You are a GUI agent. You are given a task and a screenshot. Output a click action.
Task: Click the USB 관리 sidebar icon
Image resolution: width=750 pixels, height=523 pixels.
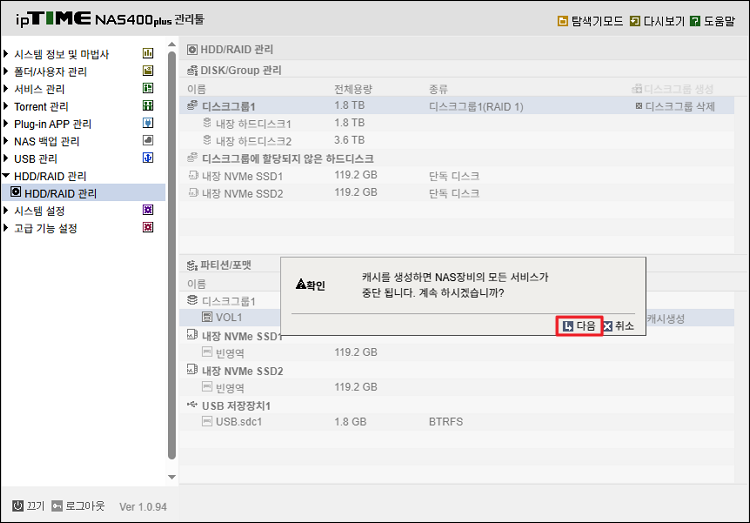pyautogui.click(x=148, y=158)
